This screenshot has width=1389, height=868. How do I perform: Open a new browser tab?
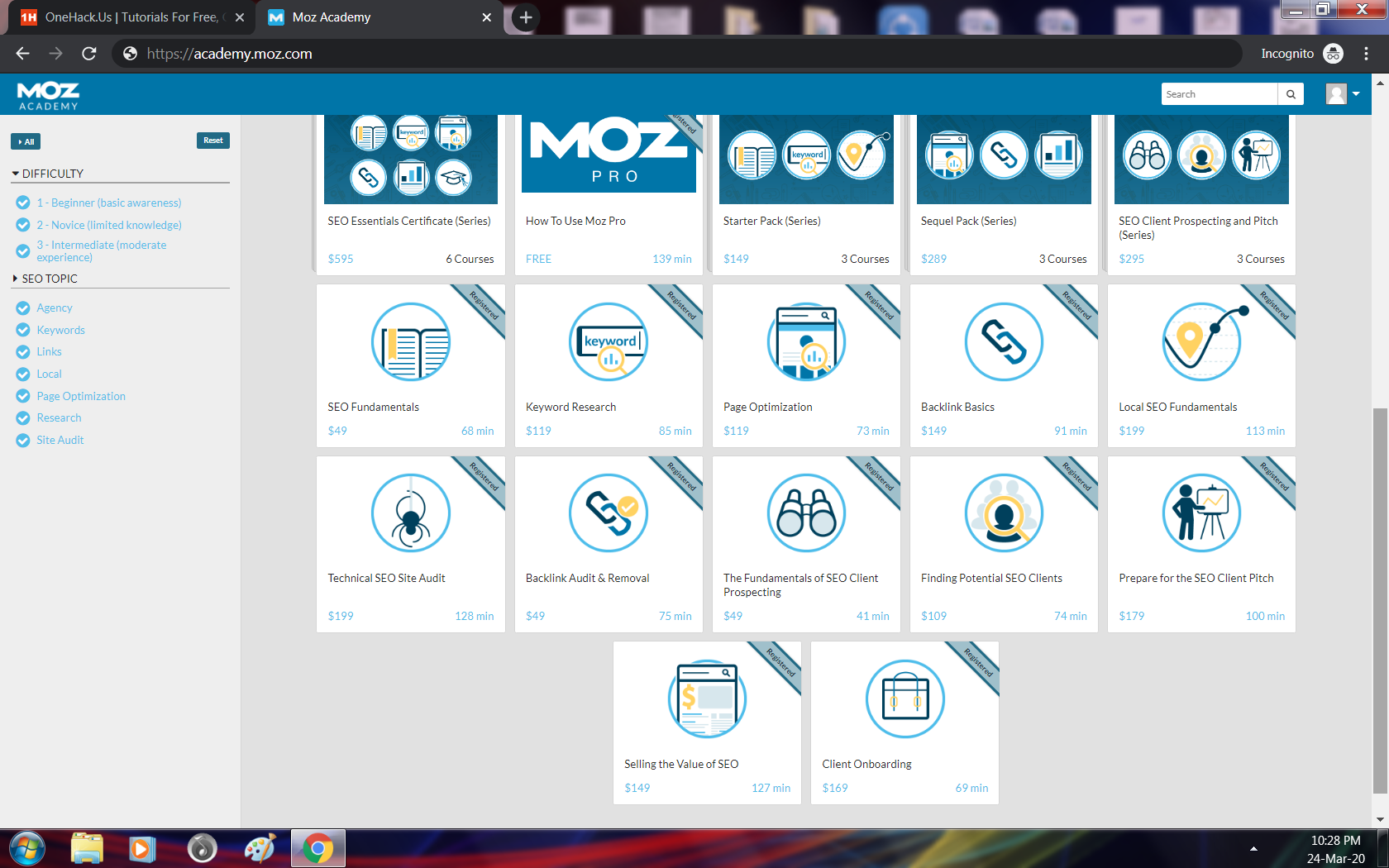point(526,17)
